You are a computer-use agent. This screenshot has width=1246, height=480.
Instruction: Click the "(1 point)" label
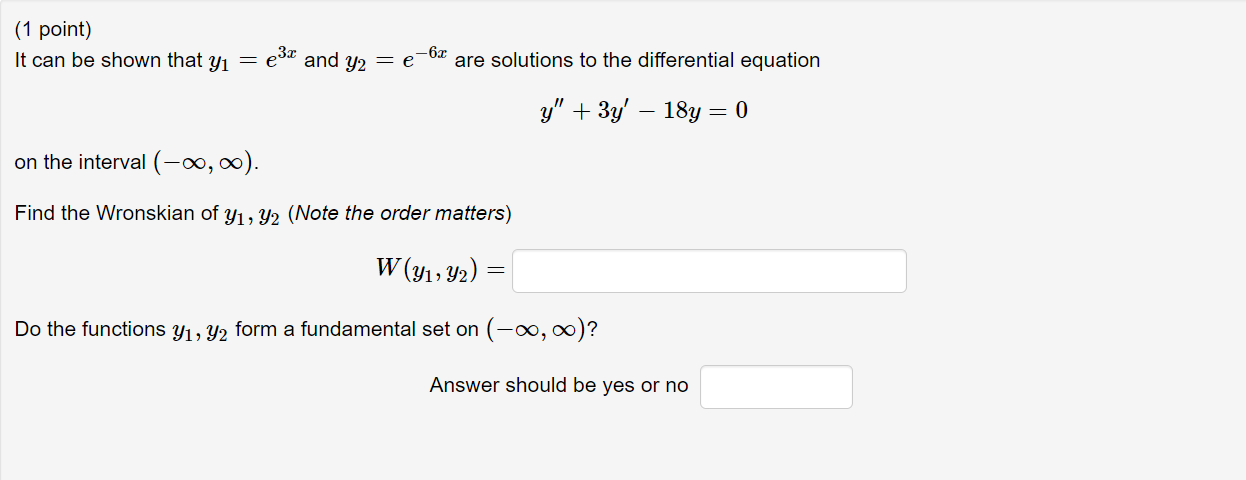(53, 31)
